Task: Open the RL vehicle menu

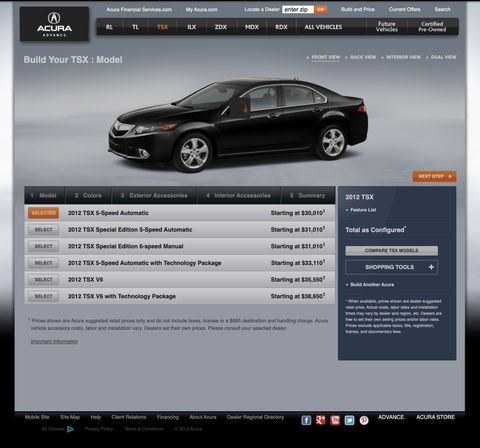Action: [109, 27]
